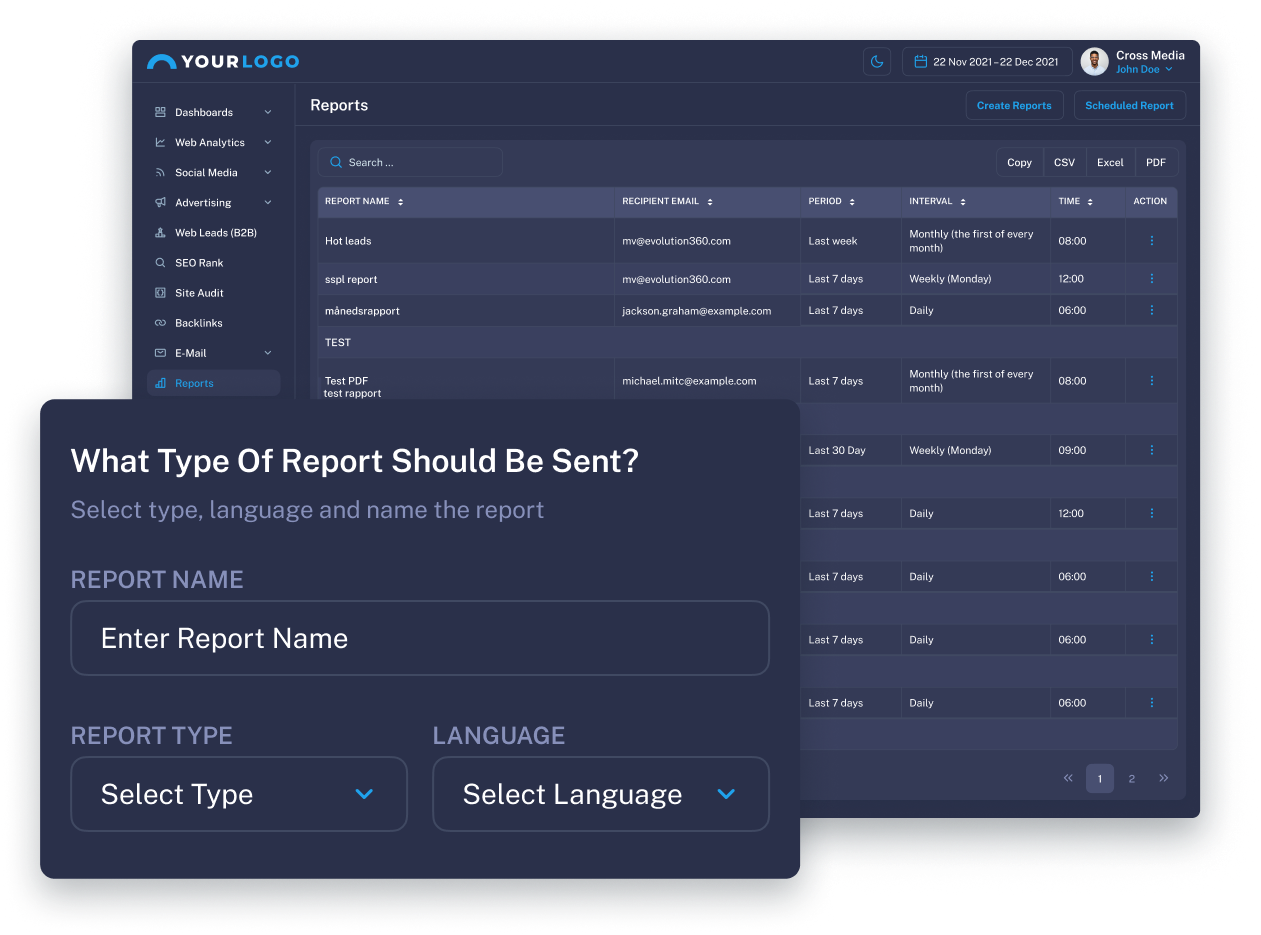Click the SEO Rank magnifier icon
Image resolution: width=1261 pixels, height=935 pixels.
click(160, 263)
